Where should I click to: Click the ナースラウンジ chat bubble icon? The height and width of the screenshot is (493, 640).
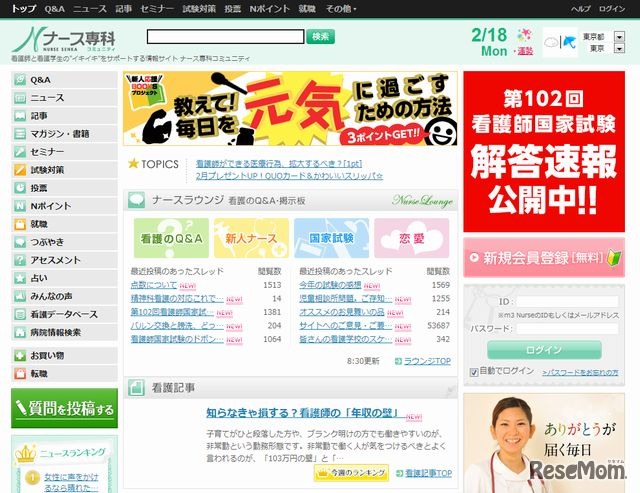click(136, 200)
